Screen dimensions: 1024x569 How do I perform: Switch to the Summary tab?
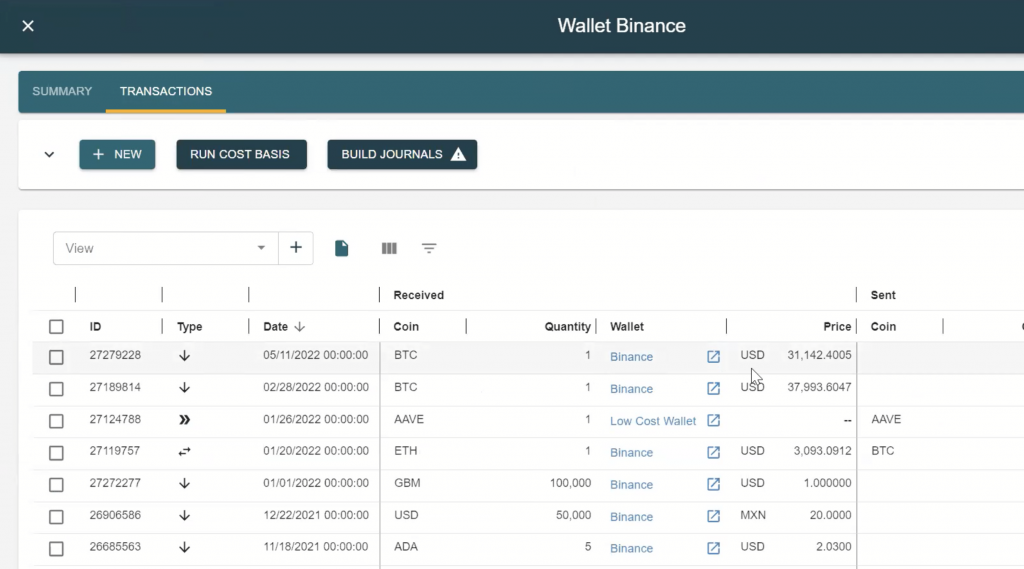[62, 91]
